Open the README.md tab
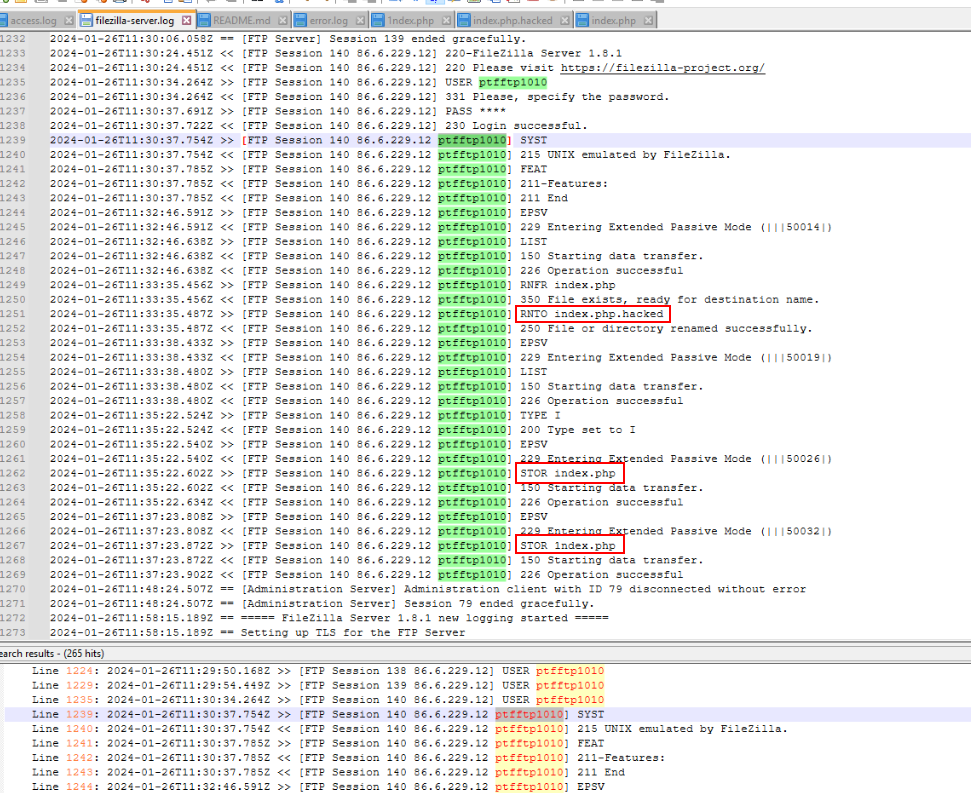This screenshot has width=971, height=793. [x=242, y=20]
